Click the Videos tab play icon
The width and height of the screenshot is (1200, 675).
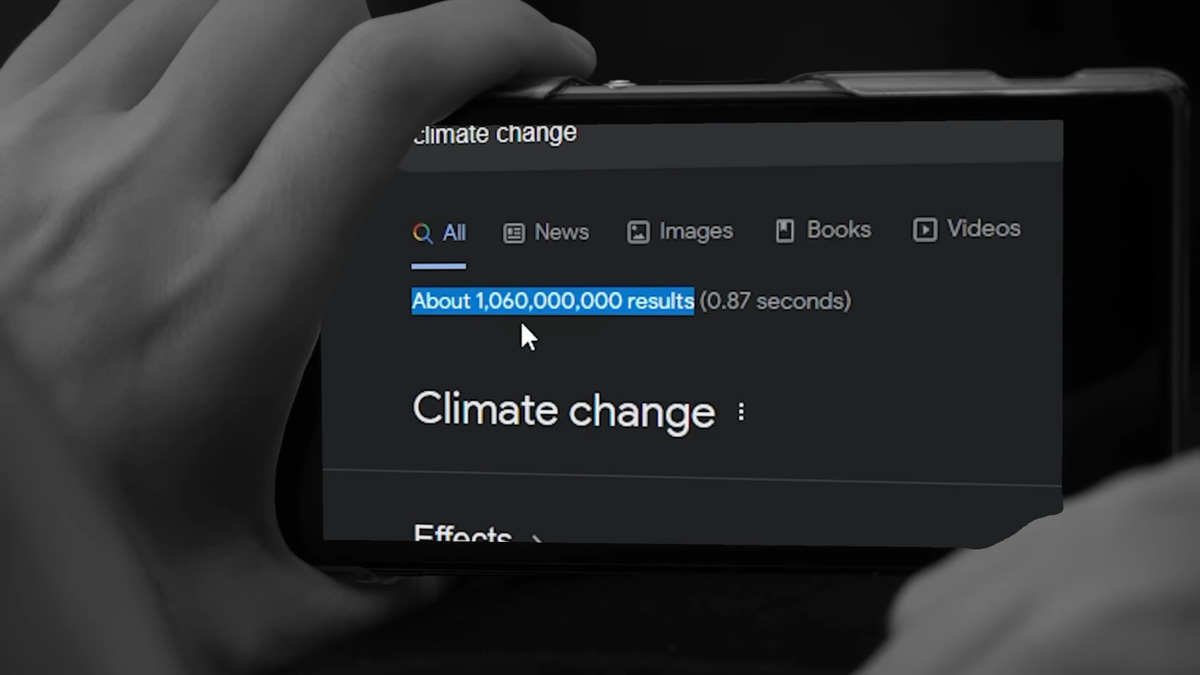click(925, 230)
